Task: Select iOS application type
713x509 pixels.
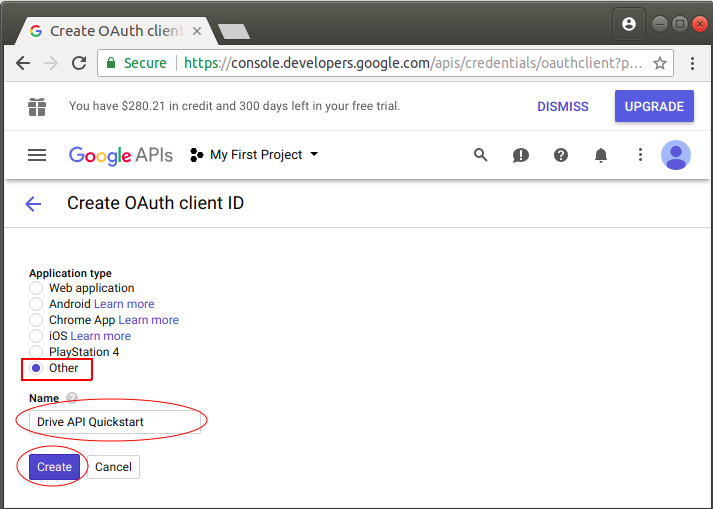Action: pos(36,336)
